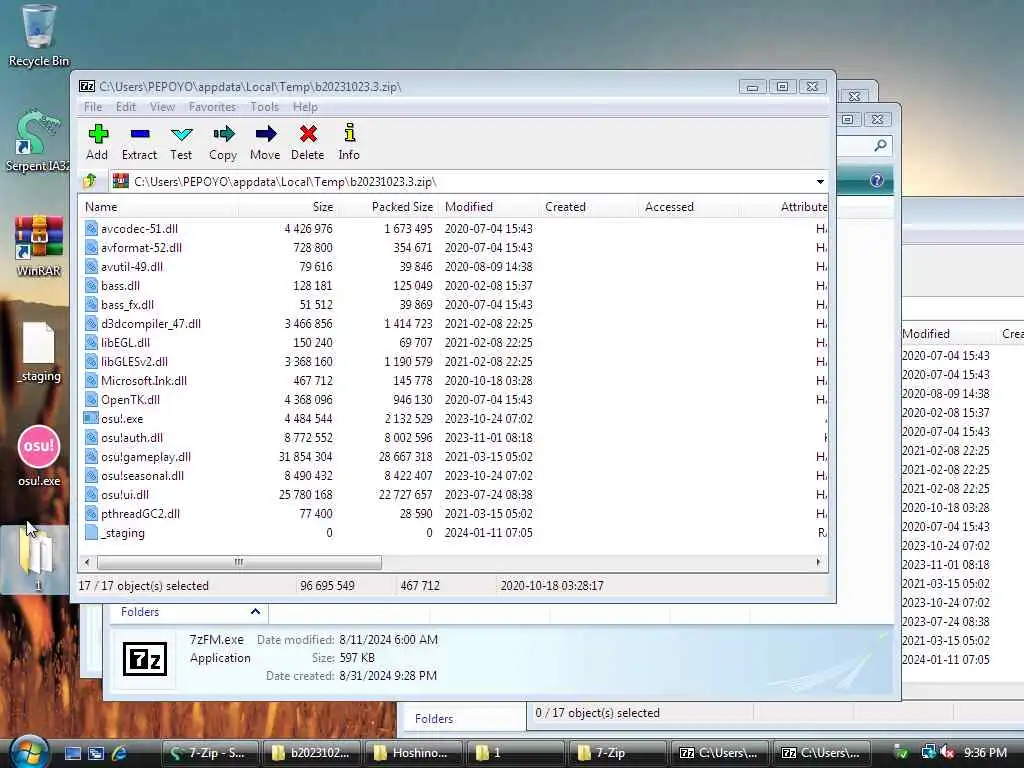The height and width of the screenshot is (768, 1024).
Task: Sort by the Name column header
Action: pos(159,206)
